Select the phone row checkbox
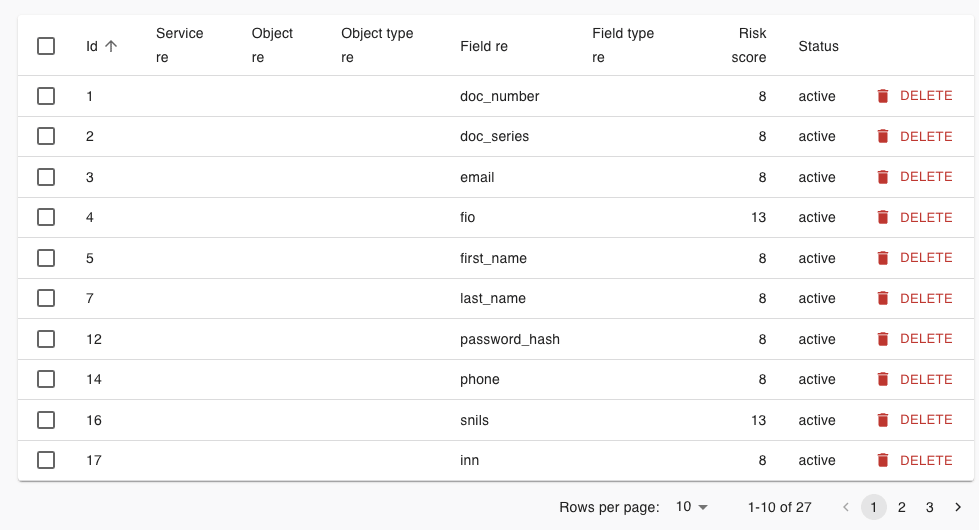This screenshot has width=979, height=530. 46,379
